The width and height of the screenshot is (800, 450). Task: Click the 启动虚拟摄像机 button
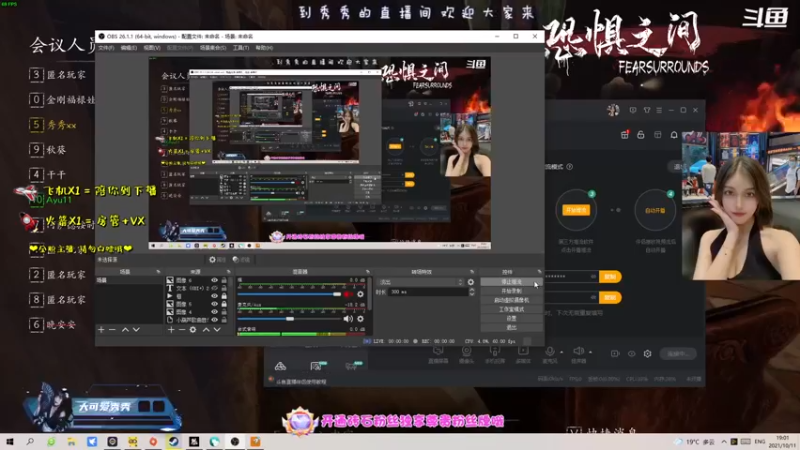[511, 300]
